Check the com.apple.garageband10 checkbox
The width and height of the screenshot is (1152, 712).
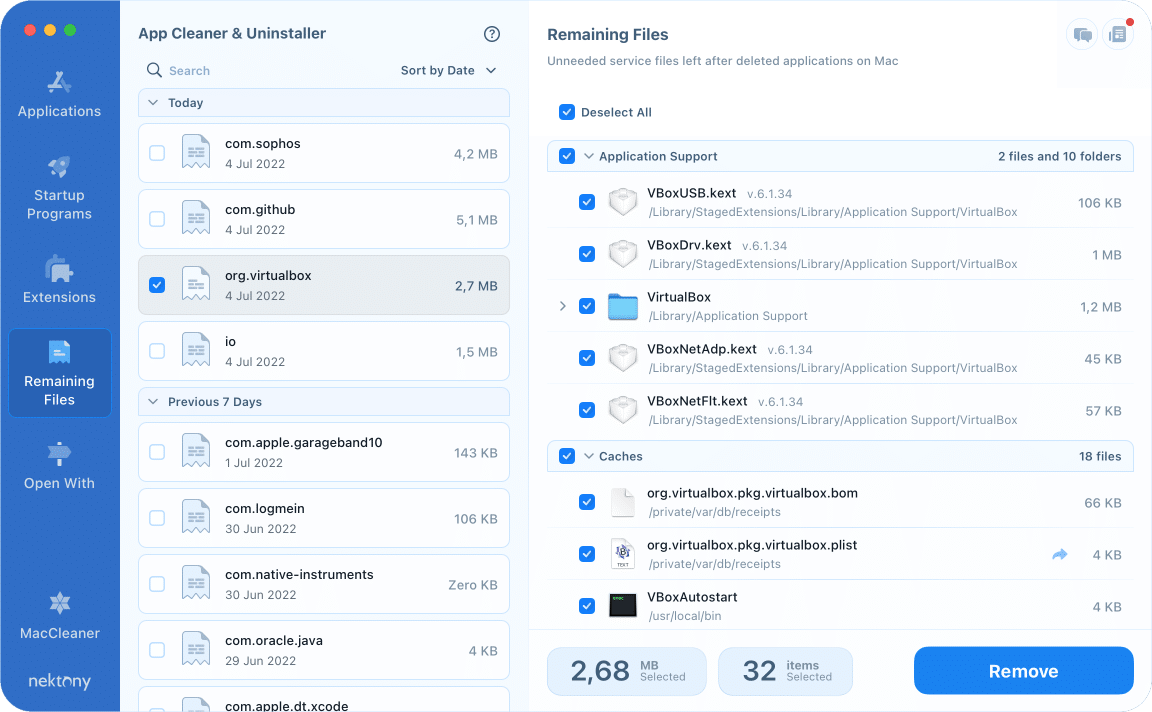(x=157, y=452)
